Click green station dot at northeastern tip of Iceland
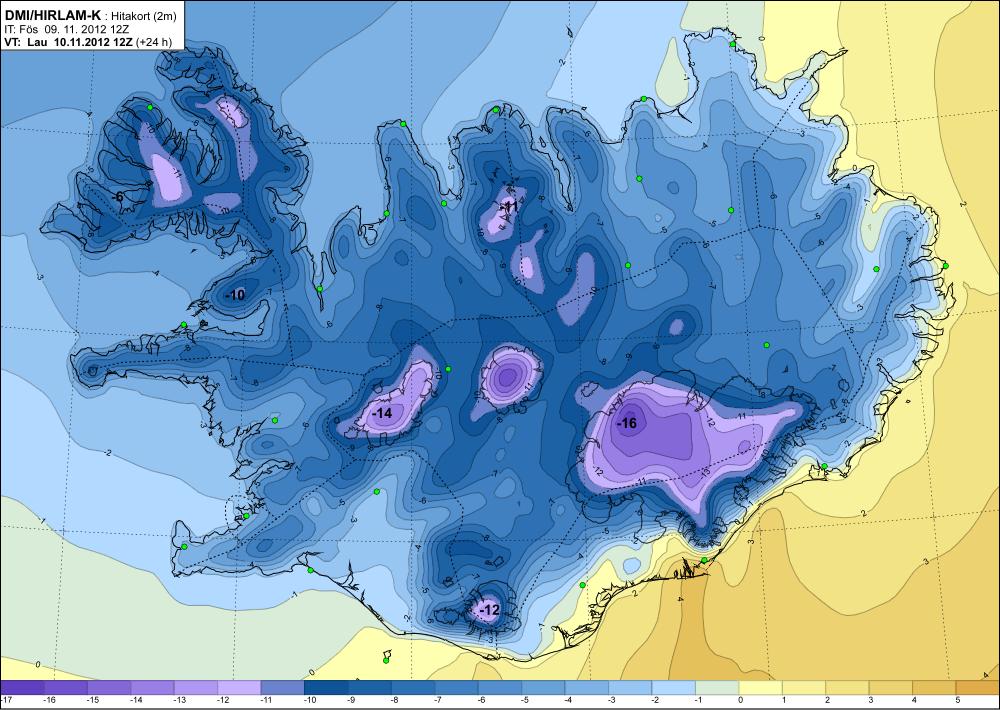Viewport: 1000px width, 710px height. click(x=733, y=44)
